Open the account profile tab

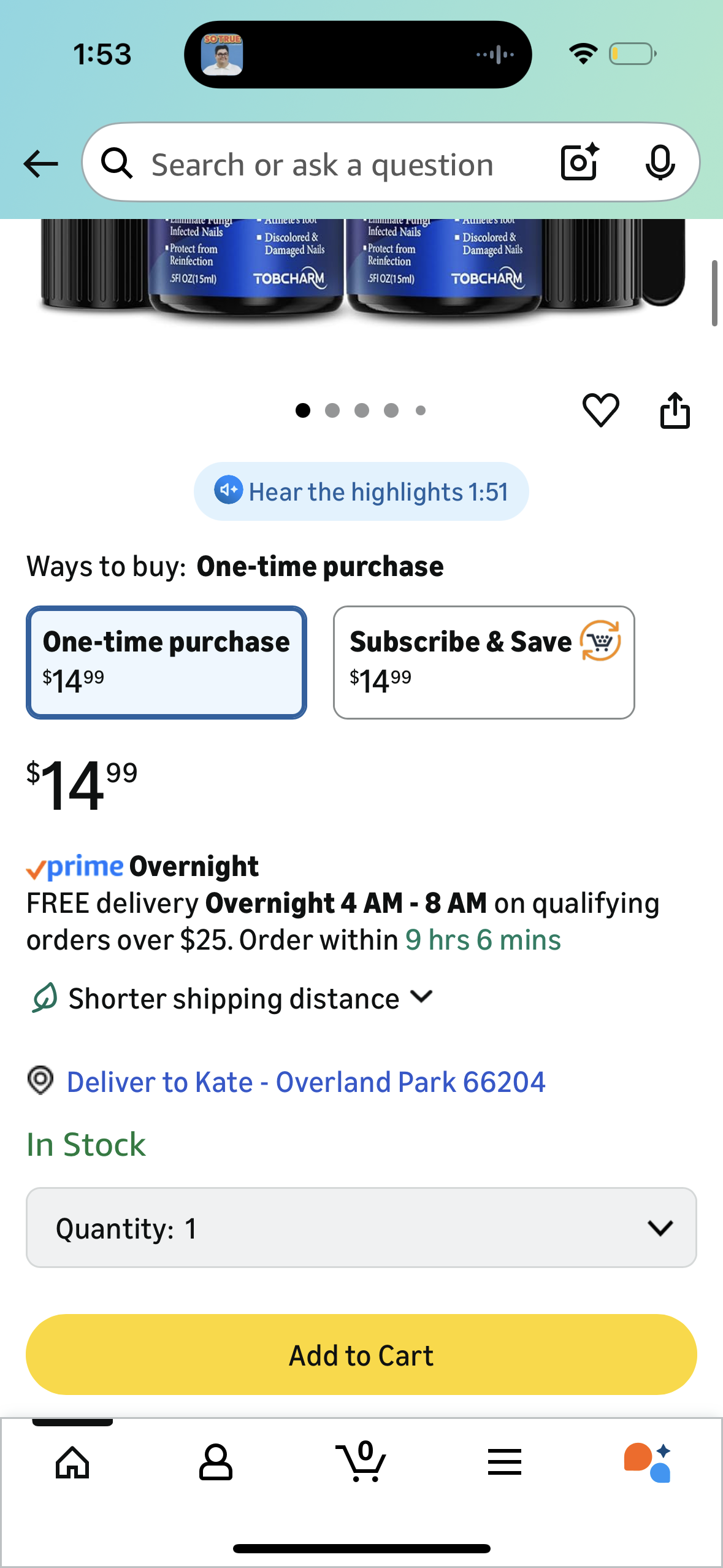[x=216, y=1462]
